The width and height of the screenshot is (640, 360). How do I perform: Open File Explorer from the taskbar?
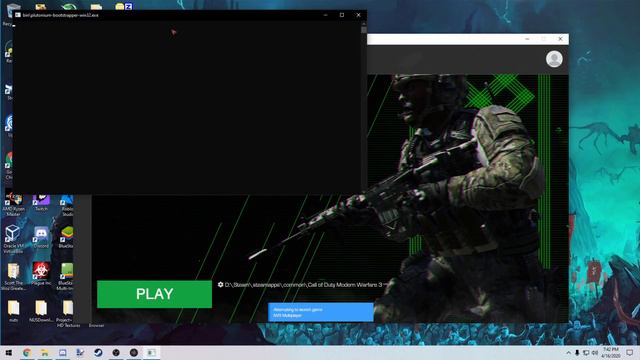(x=44, y=353)
